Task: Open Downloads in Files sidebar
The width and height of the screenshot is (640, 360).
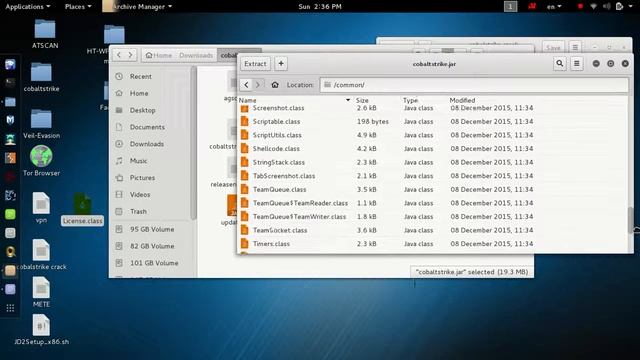Action: 151,144
